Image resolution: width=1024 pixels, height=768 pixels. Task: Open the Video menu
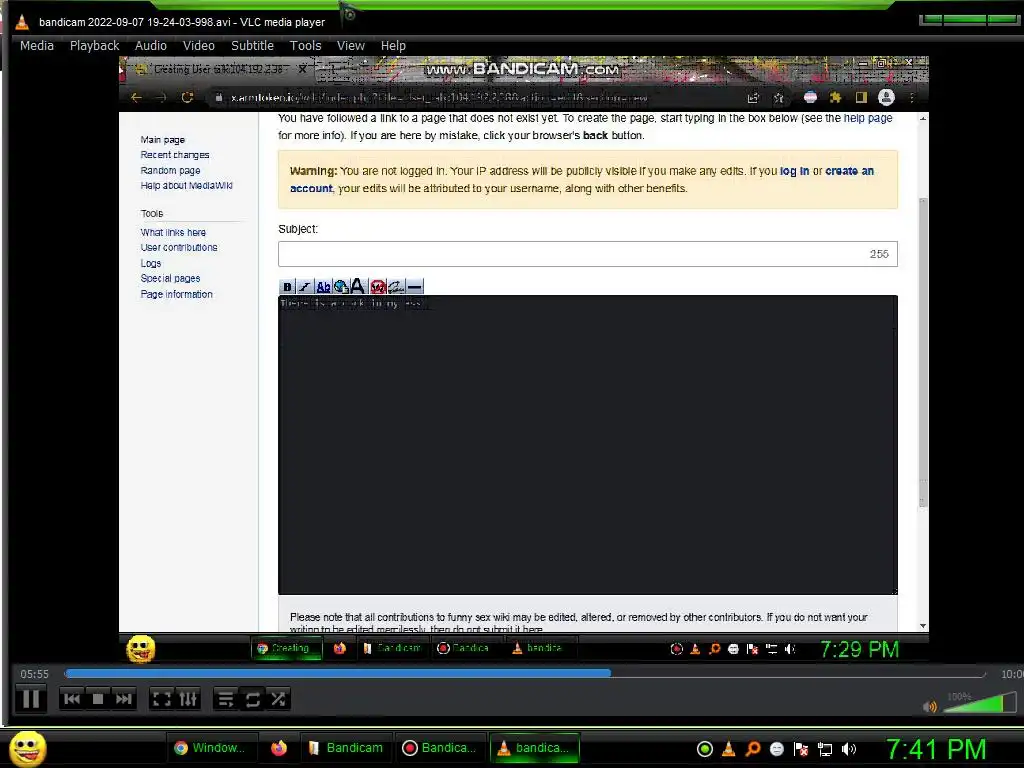(x=199, y=46)
